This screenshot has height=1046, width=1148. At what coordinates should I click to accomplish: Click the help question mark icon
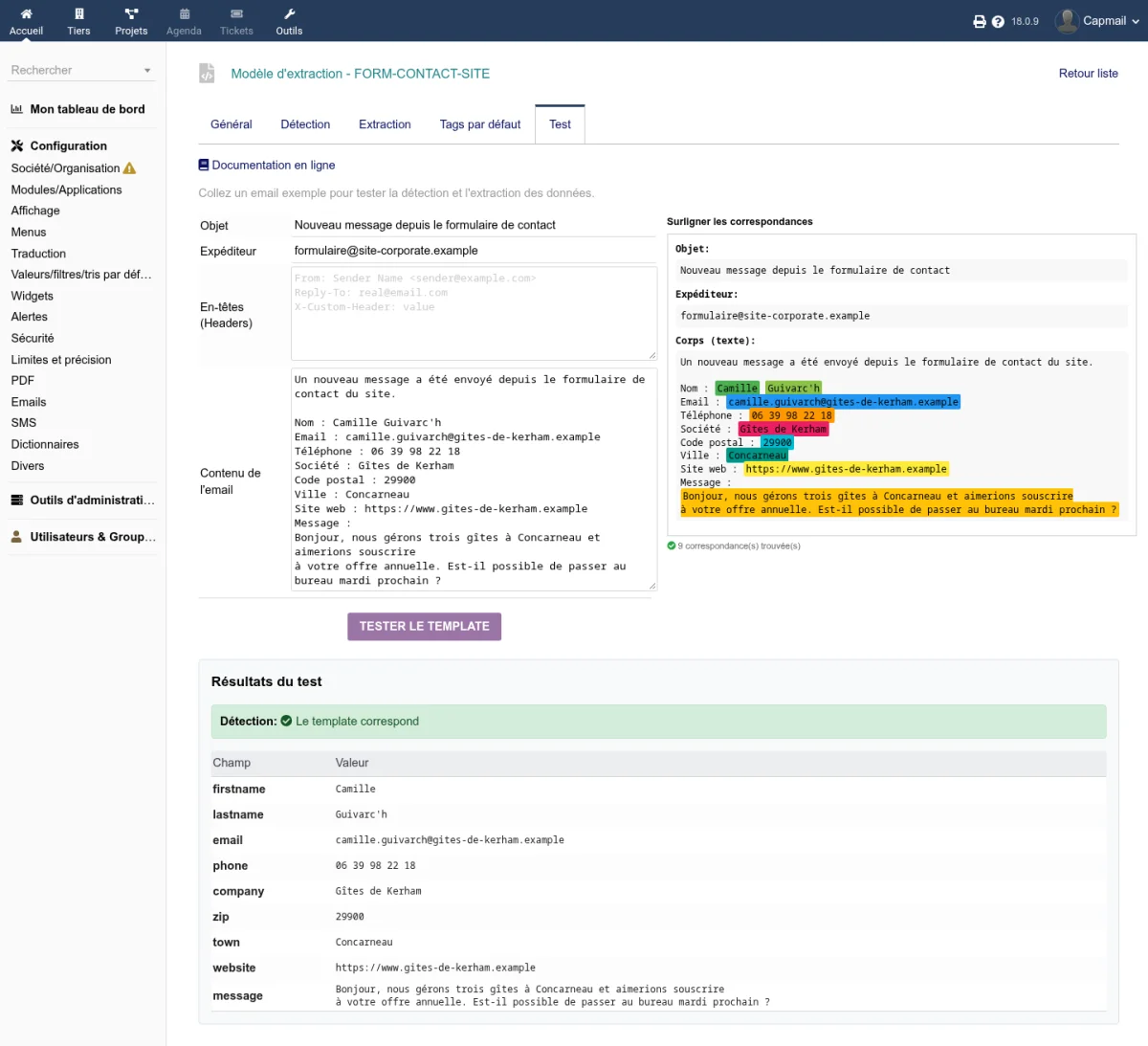pos(998,21)
